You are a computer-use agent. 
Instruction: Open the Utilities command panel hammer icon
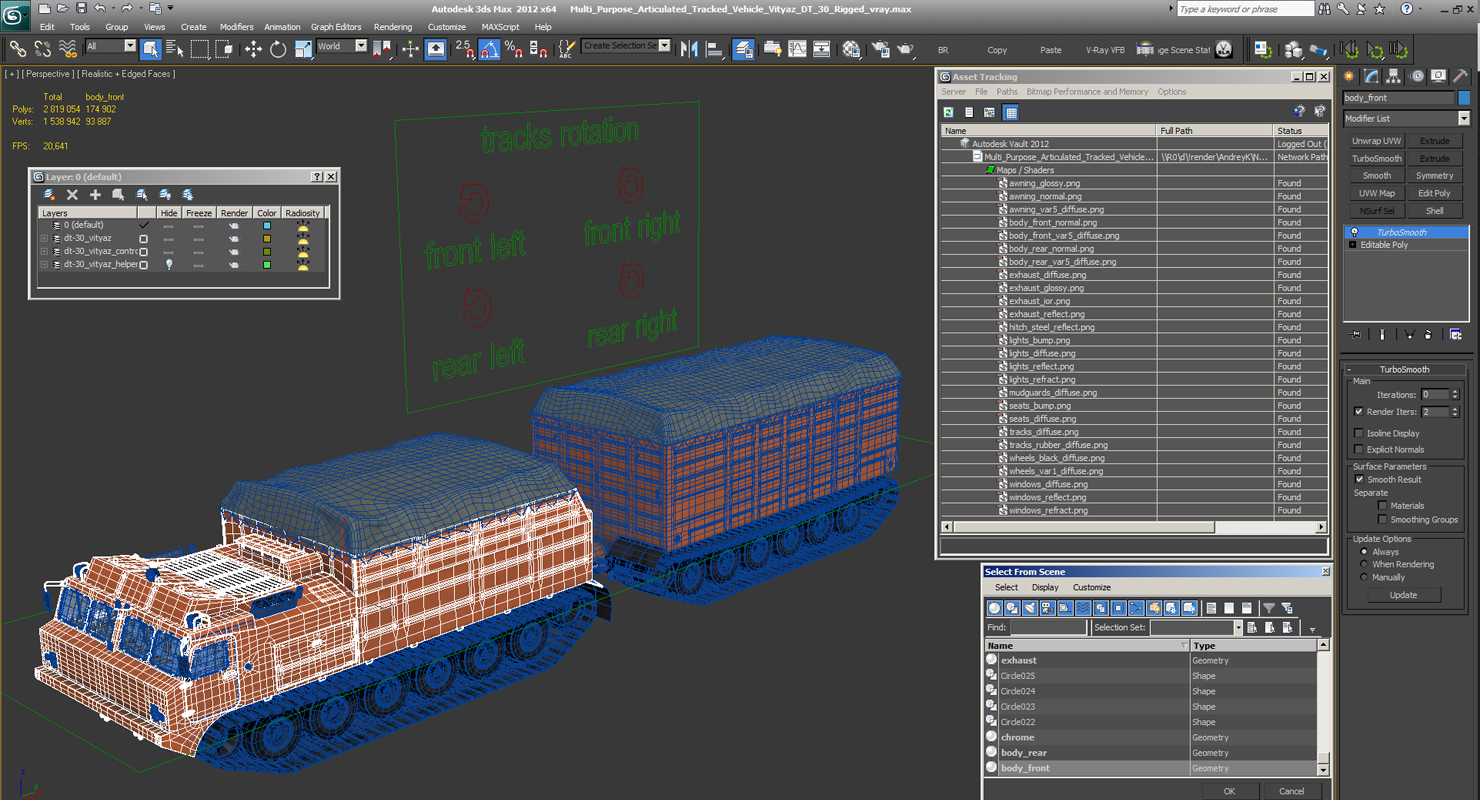click(1462, 76)
